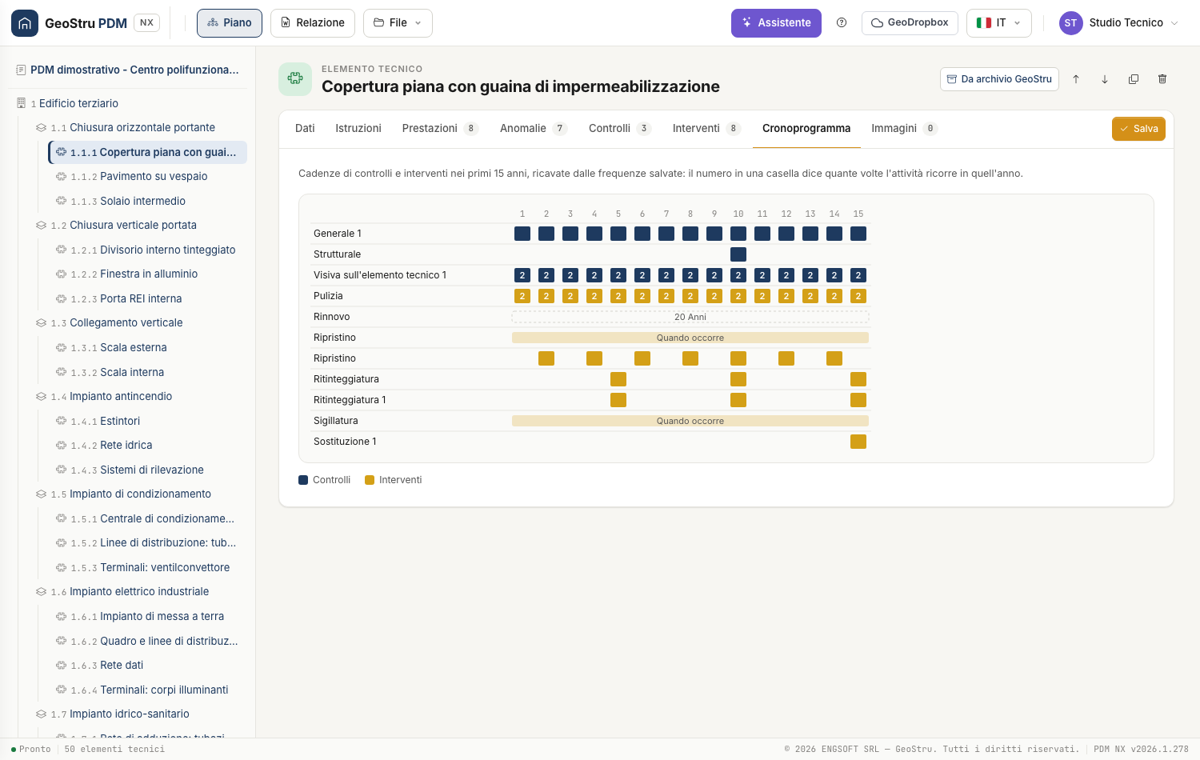This screenshot has height=760, width=1200.
Task: Open the Studio Tecnico user menu
Action: point(1119,23)
